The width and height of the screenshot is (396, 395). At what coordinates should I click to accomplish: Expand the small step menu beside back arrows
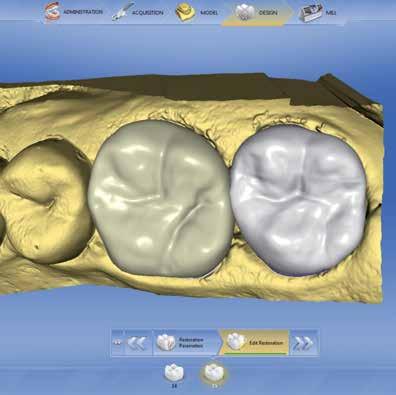[117, 342]
